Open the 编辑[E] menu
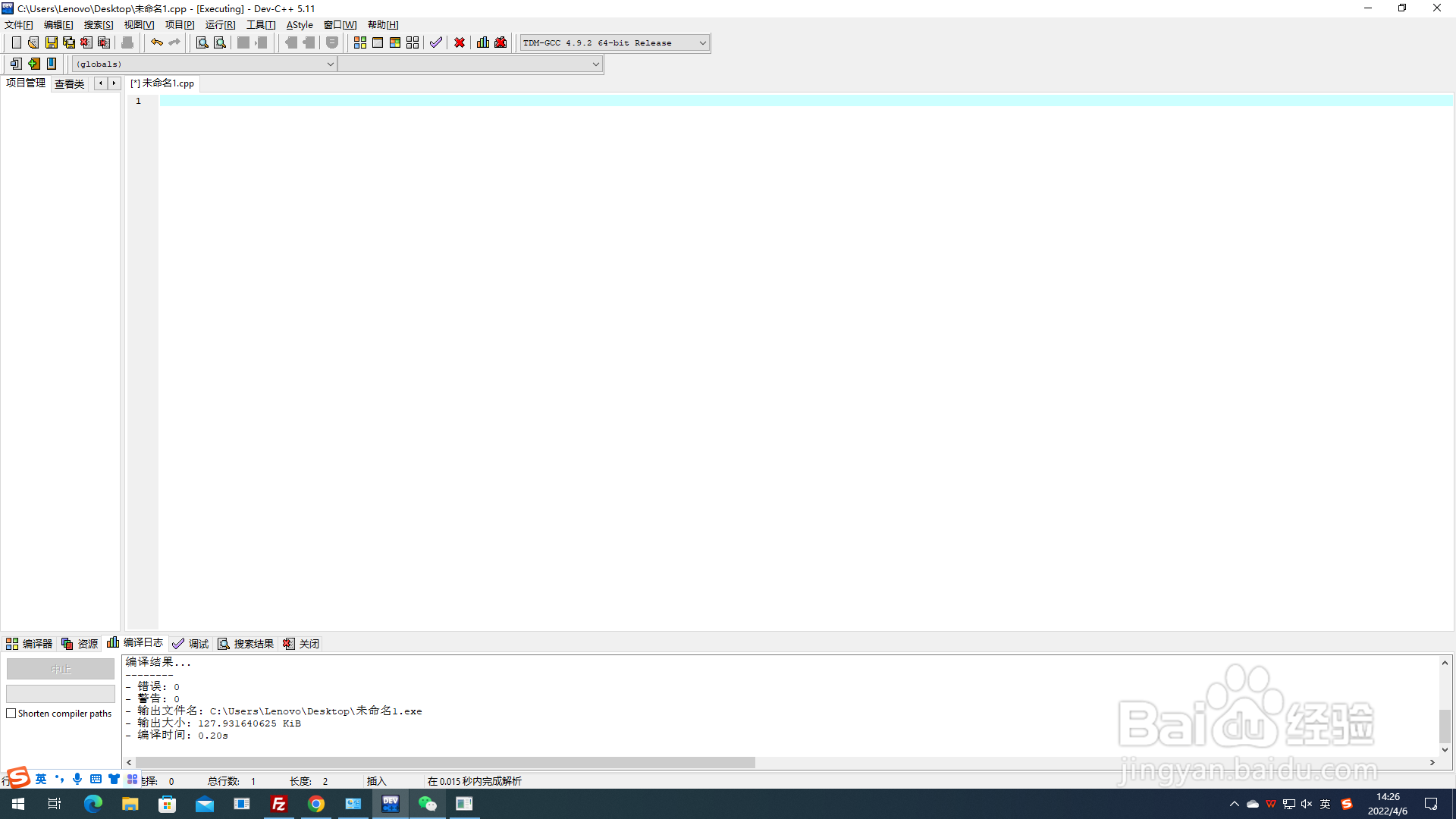Image resolution: width=1456 pixels, height=819 pixels. tap(58, 25)
